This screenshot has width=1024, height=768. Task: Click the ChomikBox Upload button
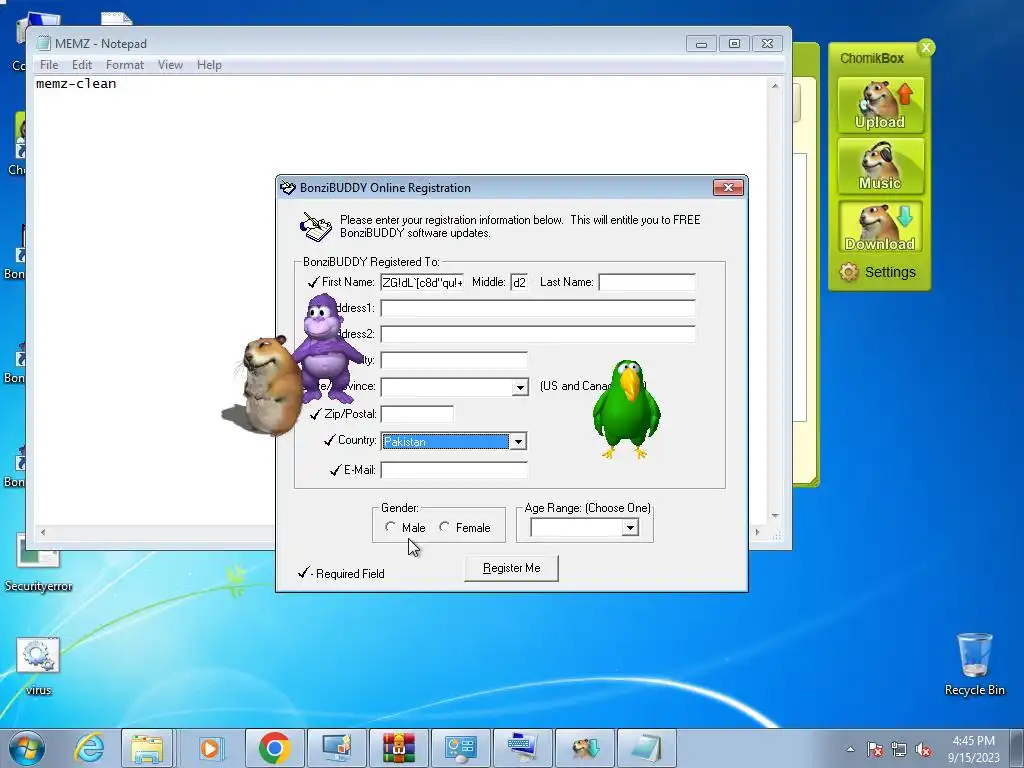coord(880,105)
